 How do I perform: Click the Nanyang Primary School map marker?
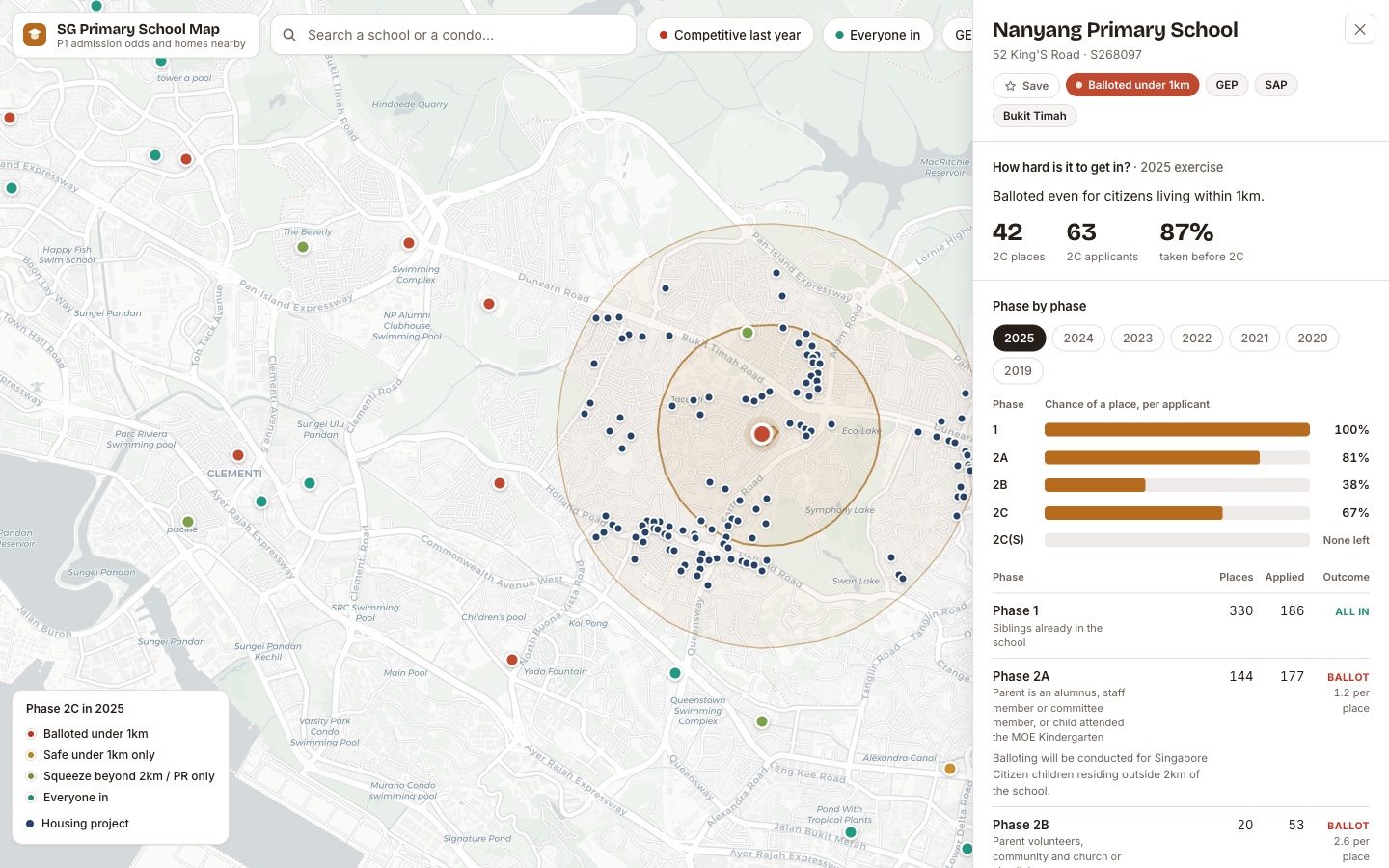point(762,434)
